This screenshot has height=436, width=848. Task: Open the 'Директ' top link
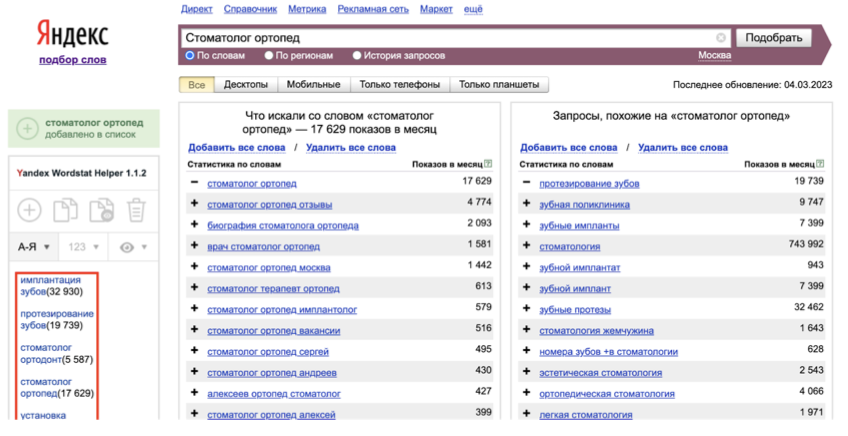tap(197, 9)
